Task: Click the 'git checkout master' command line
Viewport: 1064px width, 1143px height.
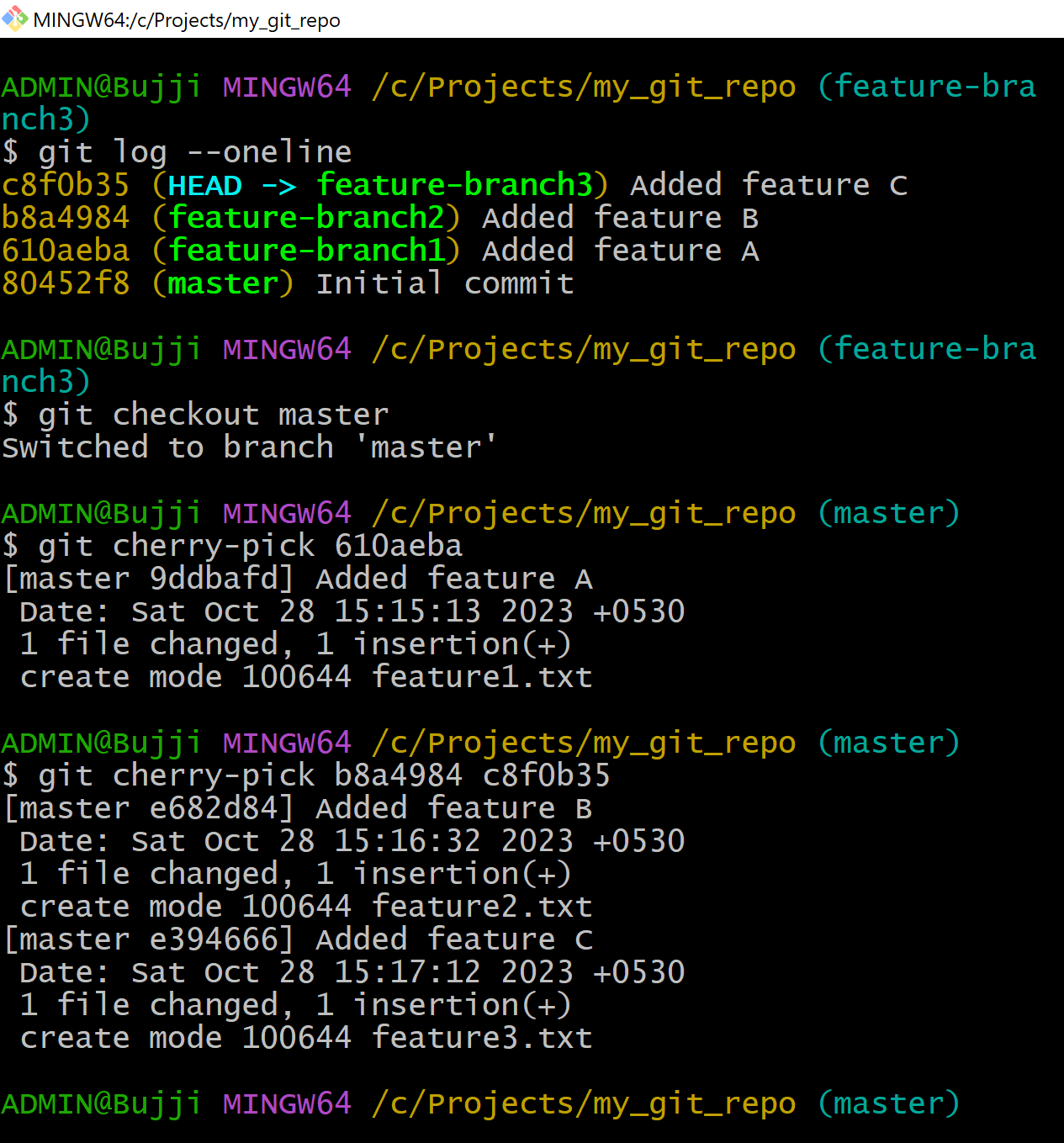Action: click(195, 415)
